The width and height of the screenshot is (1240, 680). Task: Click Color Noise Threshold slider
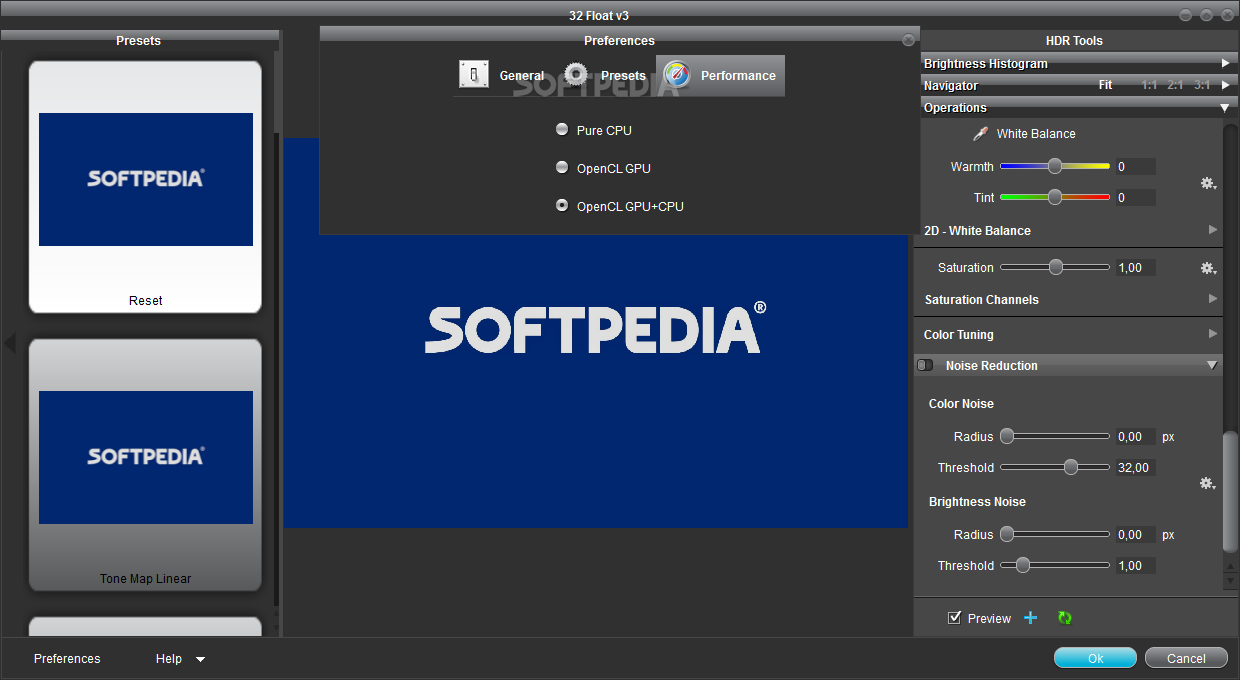point(1055,467)
